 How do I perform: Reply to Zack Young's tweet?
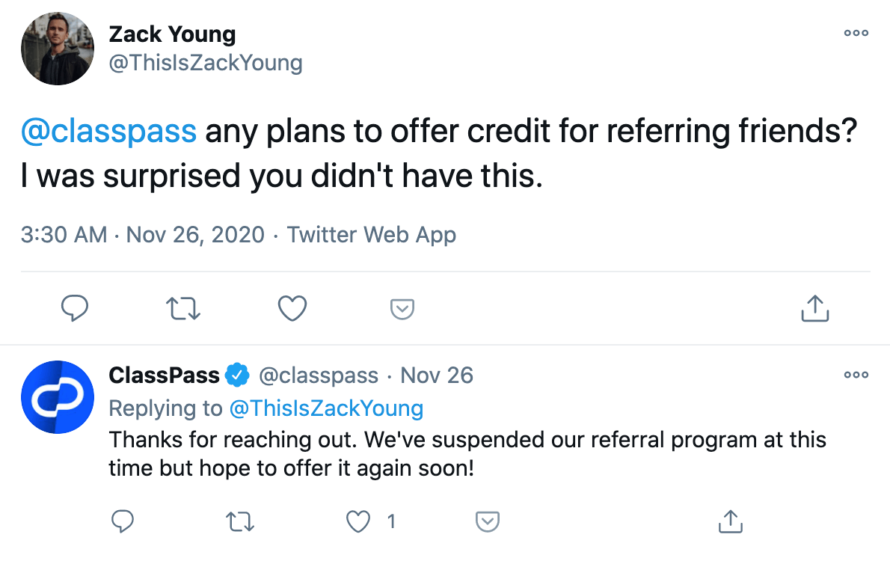pyautogui.click(x=75, y=309)
